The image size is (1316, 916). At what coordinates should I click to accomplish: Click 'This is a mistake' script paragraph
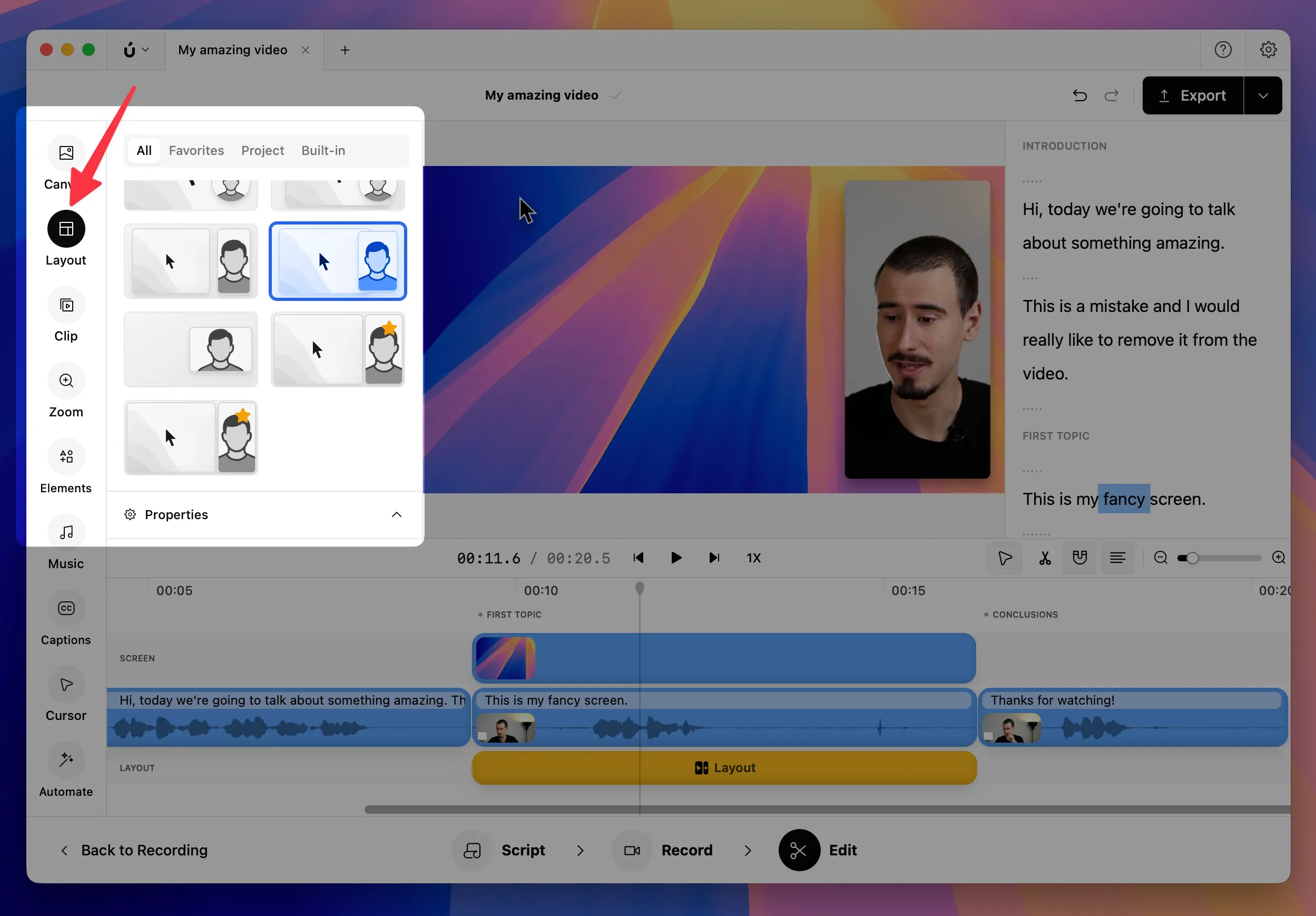click(x=1139, y=340)
